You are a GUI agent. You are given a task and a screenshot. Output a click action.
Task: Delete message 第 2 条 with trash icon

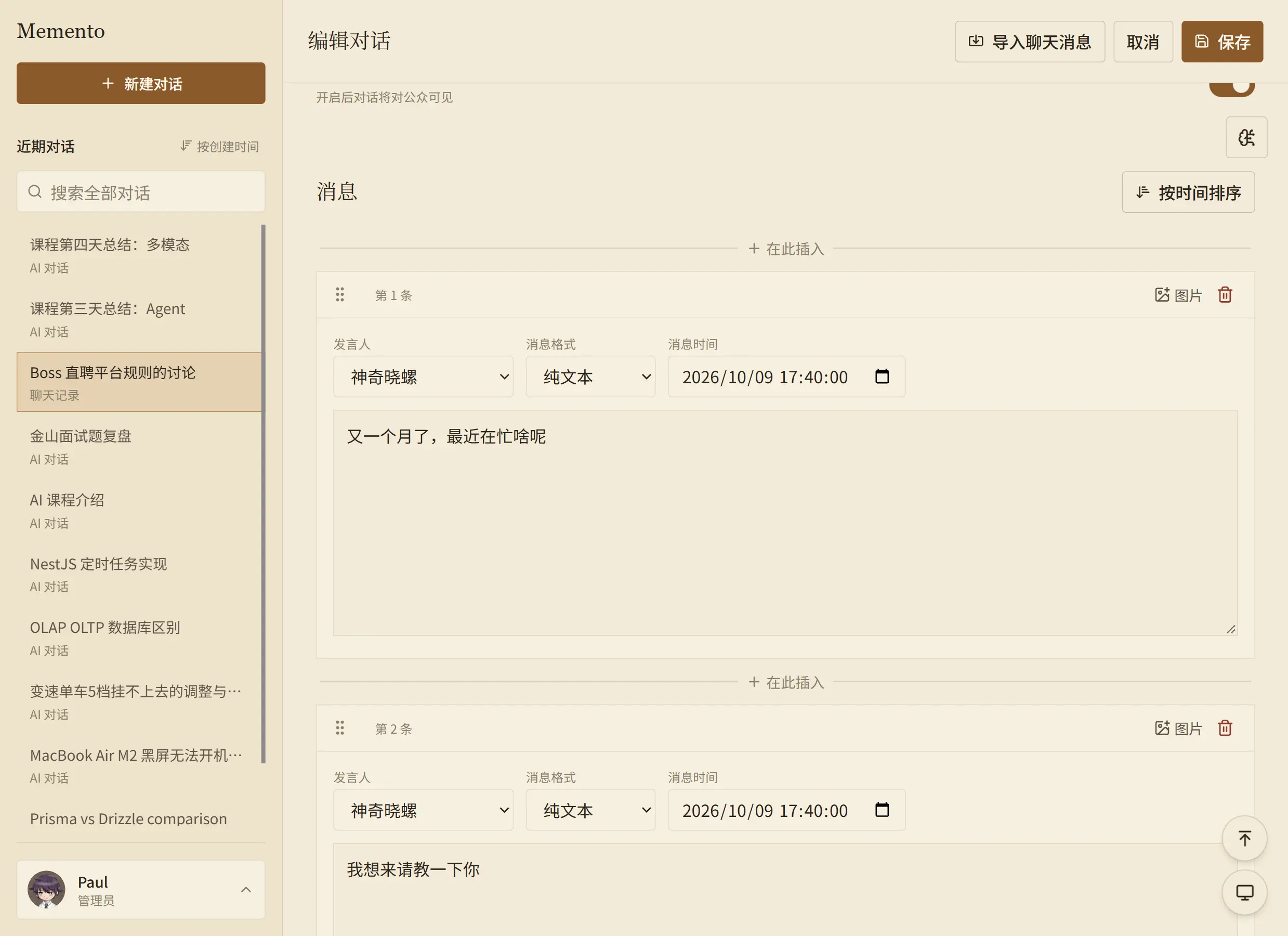[1225, 728]
